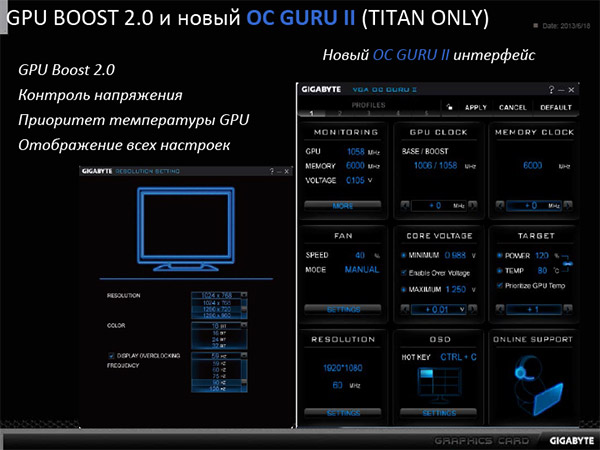Image resolution: width=600 pixels, height=450 pixels.
Task: Increase memory clock offset with right arrow
Action: (568, 205)
